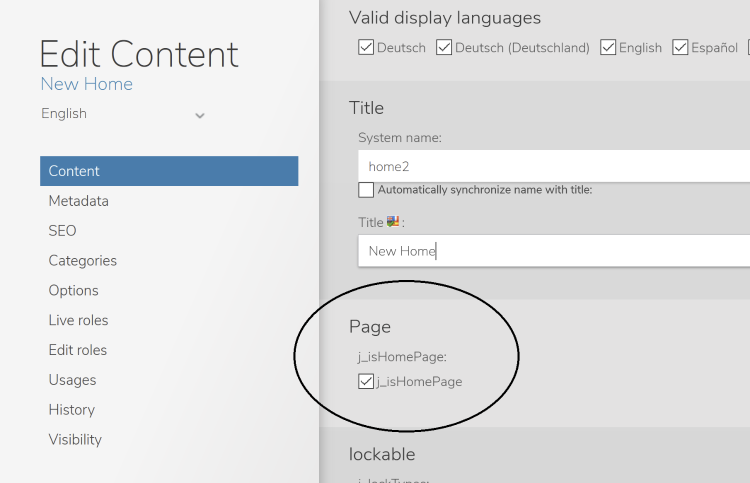The width and height of the screenshot is (750, 483).
Task: Click the language dropdown chevron arrow
Action: pyautogui.click(x=200, y=115)
